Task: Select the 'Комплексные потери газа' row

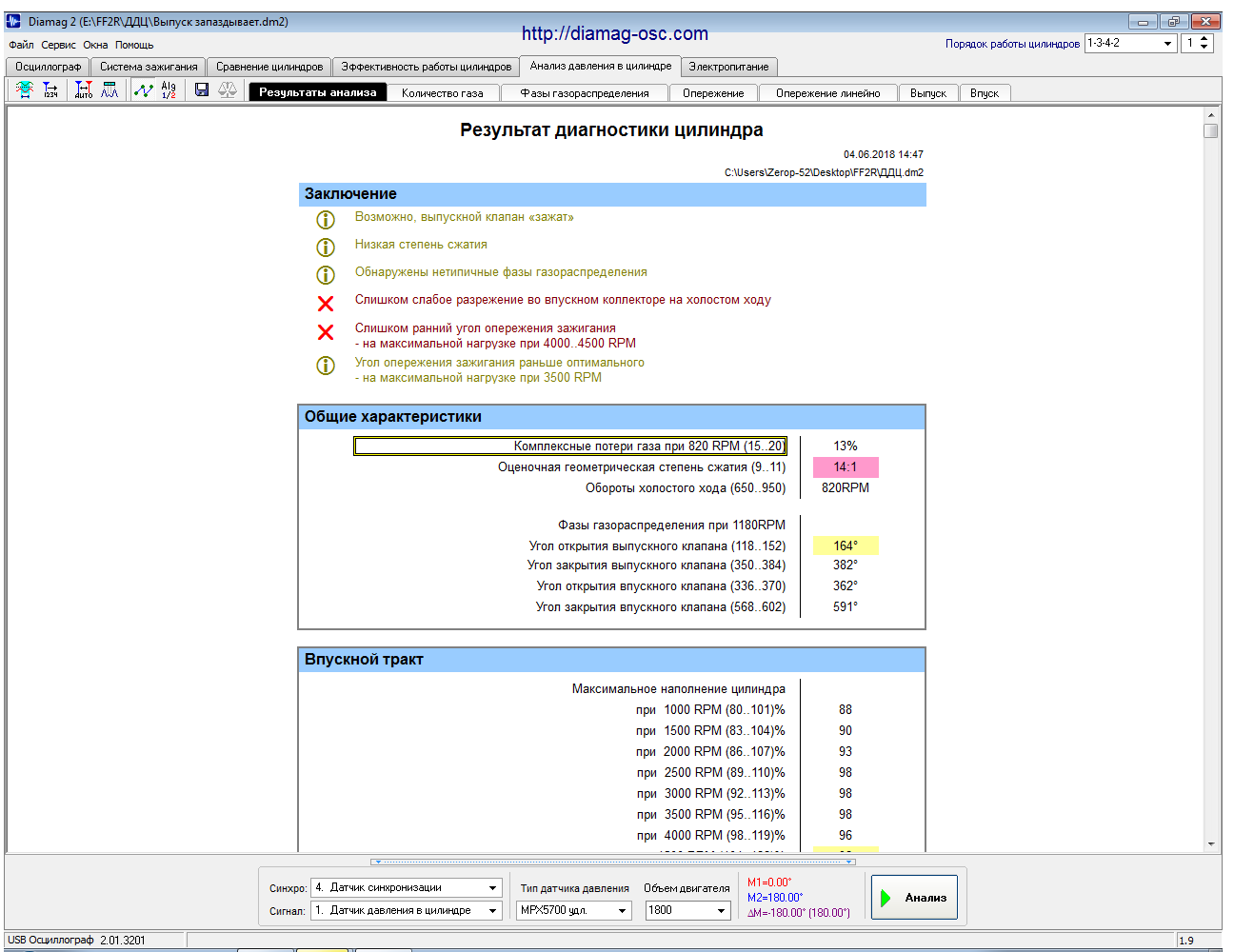Action: (x=570, y=446)
